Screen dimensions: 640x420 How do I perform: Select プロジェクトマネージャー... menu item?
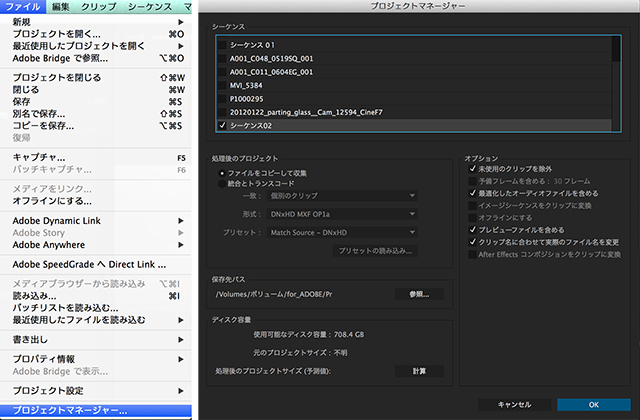point(96,411)
